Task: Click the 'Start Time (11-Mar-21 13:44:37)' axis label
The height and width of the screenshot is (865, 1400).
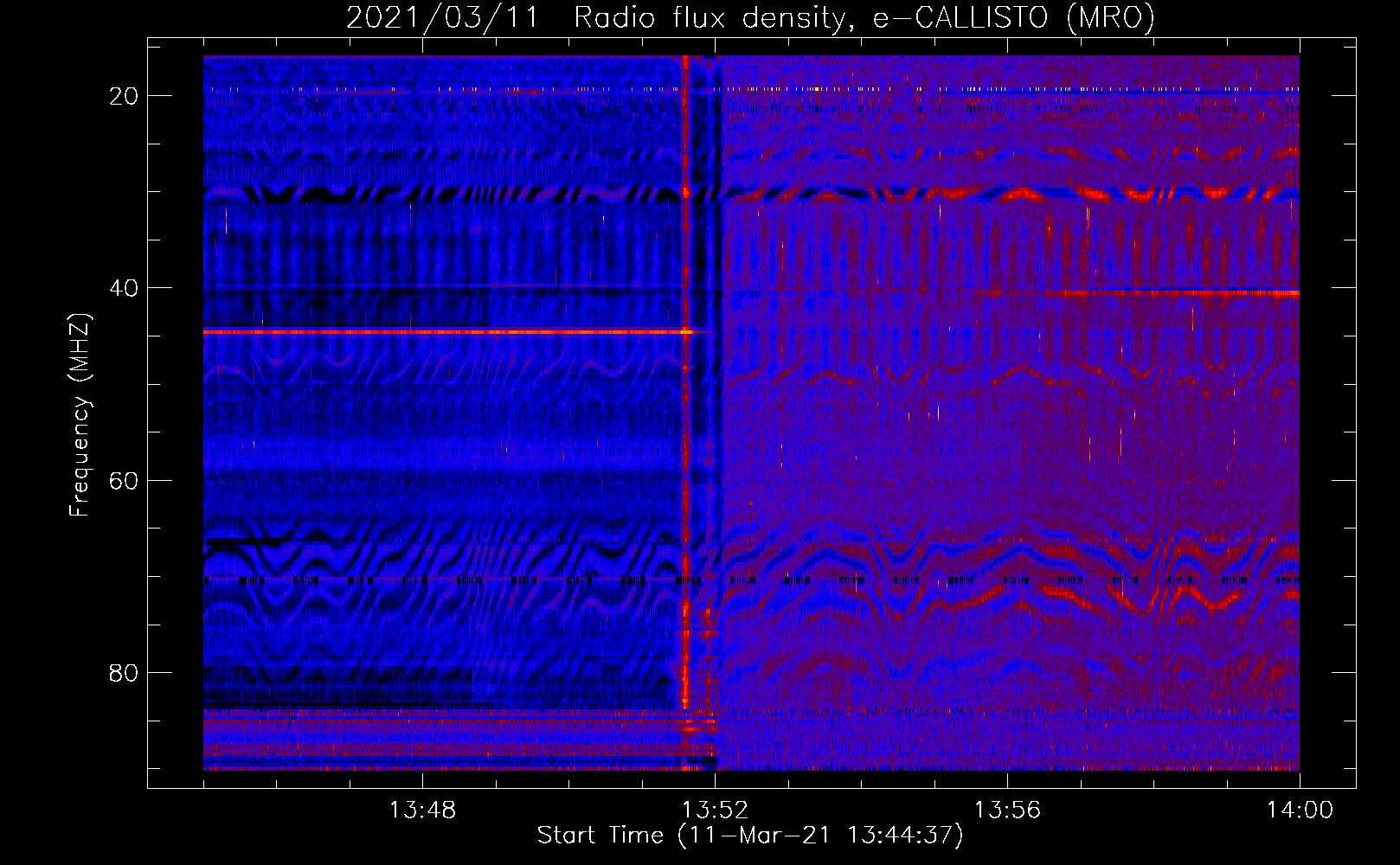Action: coord(750,836)
